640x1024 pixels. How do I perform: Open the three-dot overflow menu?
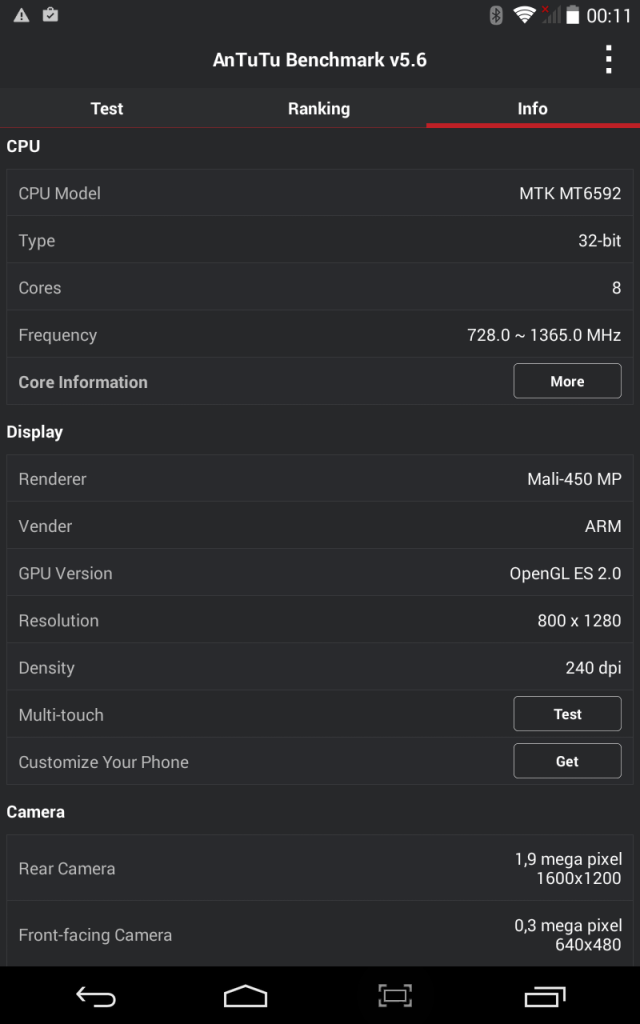point(608,60)
